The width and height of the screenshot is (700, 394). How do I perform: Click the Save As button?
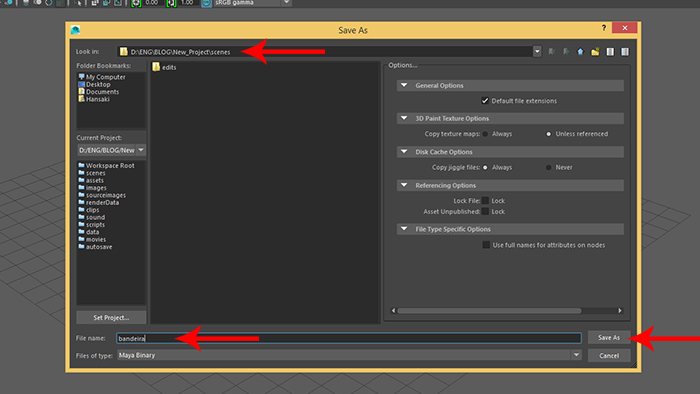coord(609,338)
